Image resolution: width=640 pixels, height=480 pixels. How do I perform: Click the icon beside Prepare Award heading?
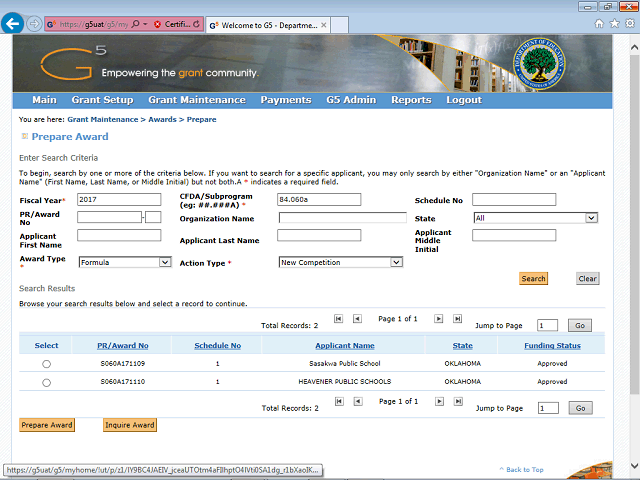[24, 136]
